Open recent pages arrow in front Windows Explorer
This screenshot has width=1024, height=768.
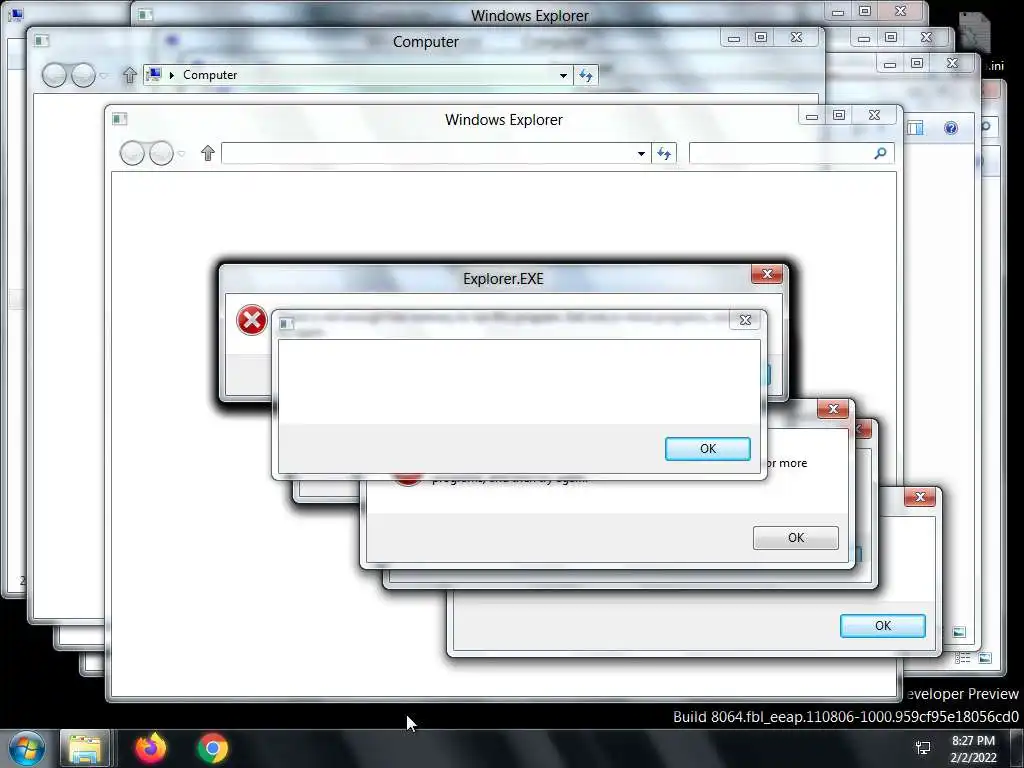coord(182,154)
